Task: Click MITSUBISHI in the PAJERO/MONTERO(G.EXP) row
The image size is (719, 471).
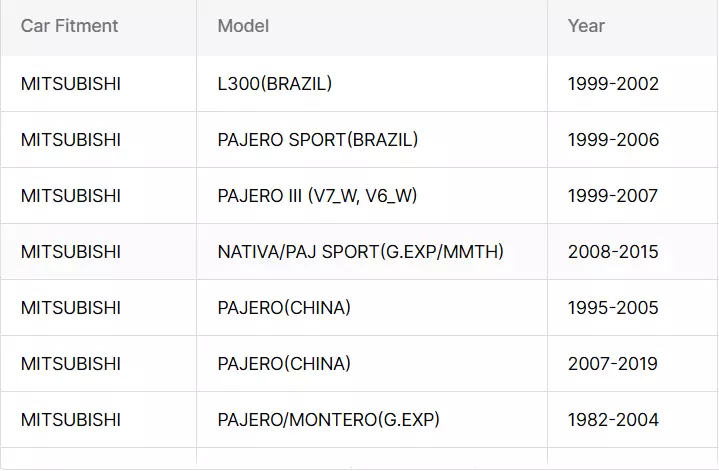Action: click(71, 420)
